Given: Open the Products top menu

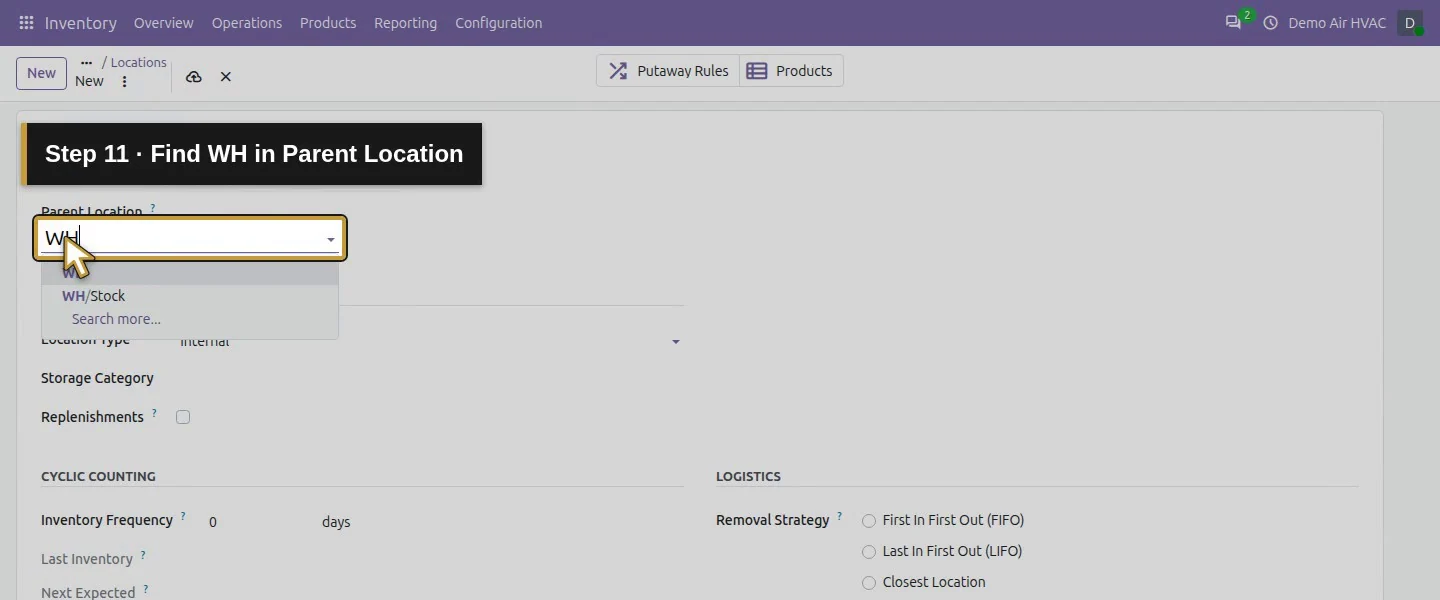Looking at the screenshot, I should point(328,23).
